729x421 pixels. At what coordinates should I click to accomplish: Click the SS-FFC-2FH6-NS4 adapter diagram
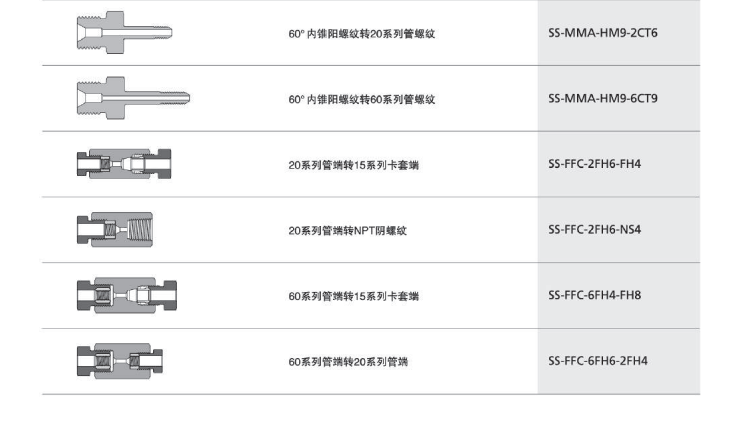coord(115,230)
